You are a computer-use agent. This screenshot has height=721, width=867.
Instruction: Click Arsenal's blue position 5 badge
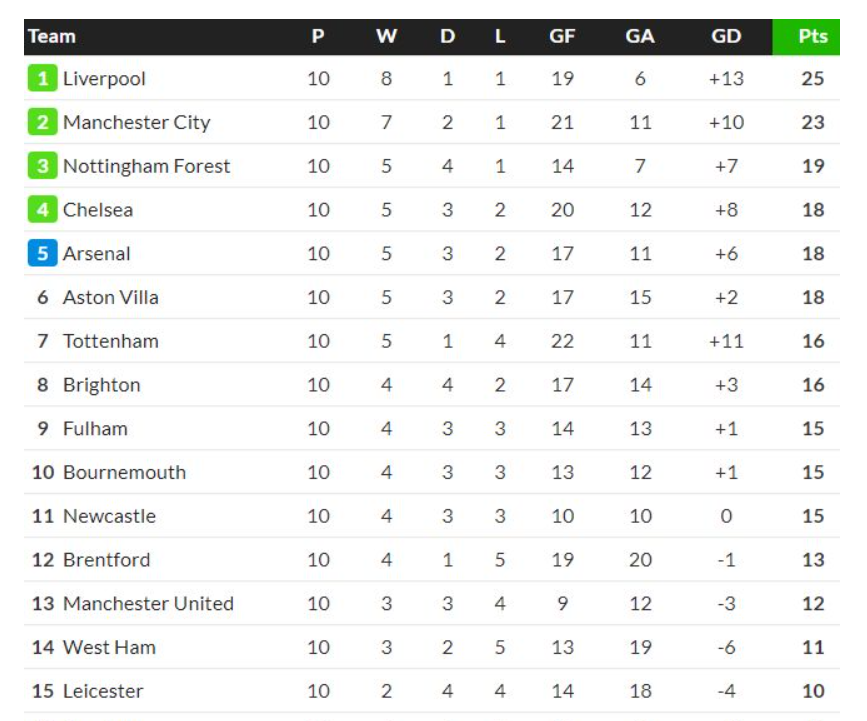[43, 253]
